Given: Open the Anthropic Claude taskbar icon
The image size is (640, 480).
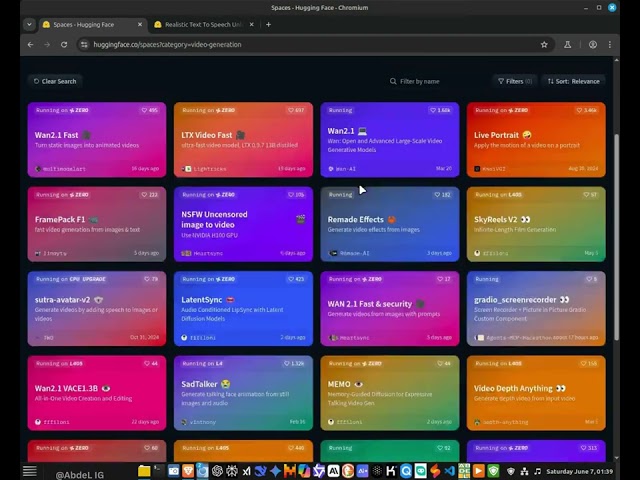Looking at the screenshot, I should click(333, 471).
